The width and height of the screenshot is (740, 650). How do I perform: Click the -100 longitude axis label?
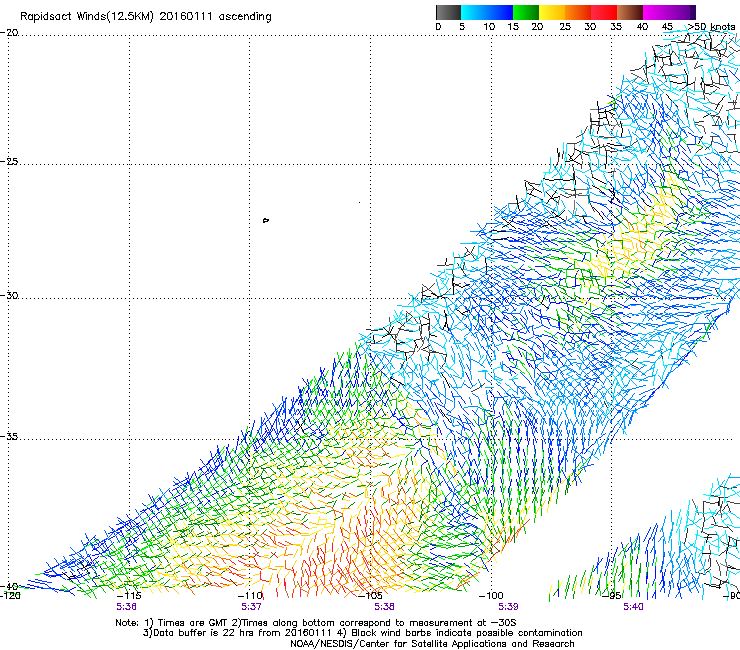(491, 596)
